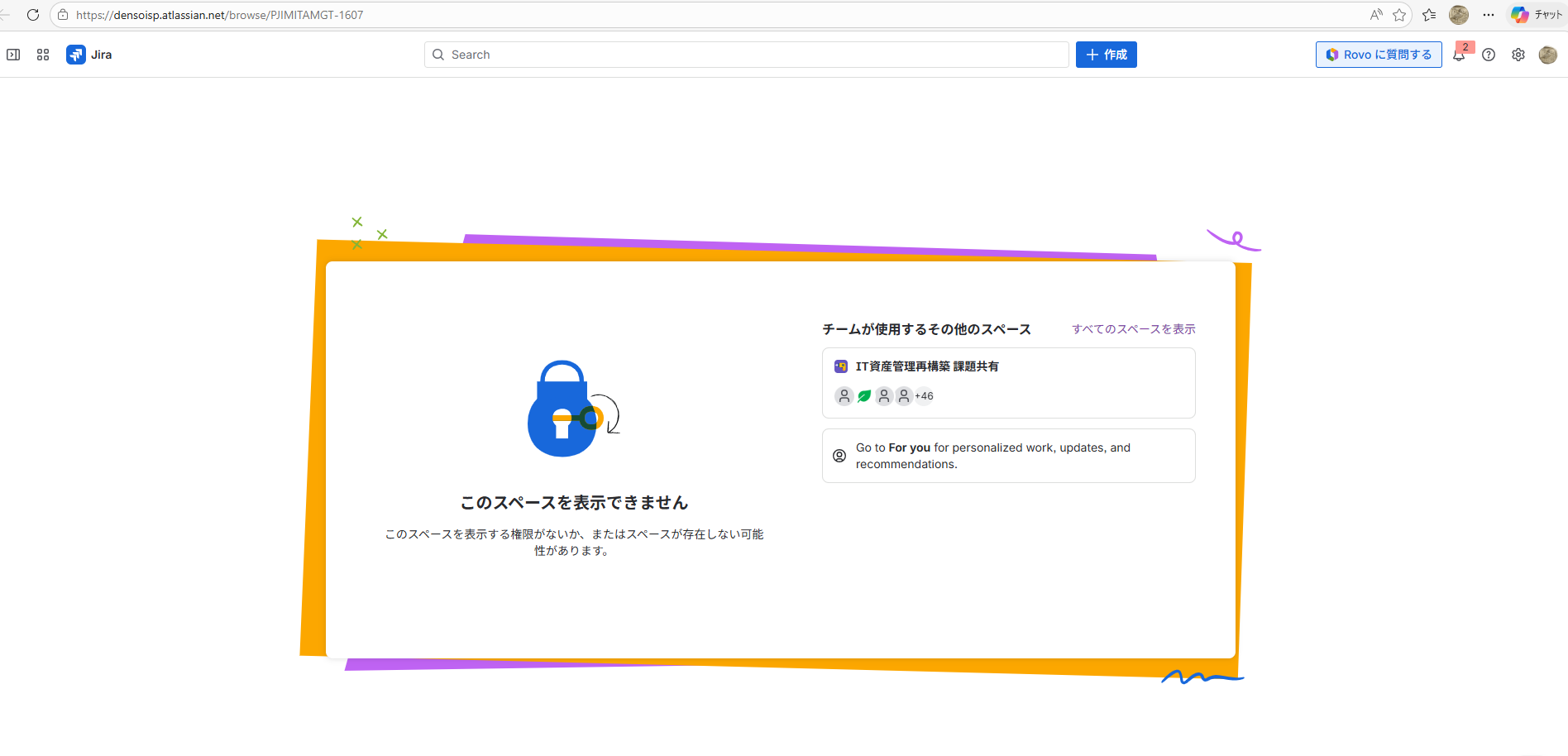Click the For you person circle icon
Viewport: 1568px width, 756px height.
pos(839,456)
